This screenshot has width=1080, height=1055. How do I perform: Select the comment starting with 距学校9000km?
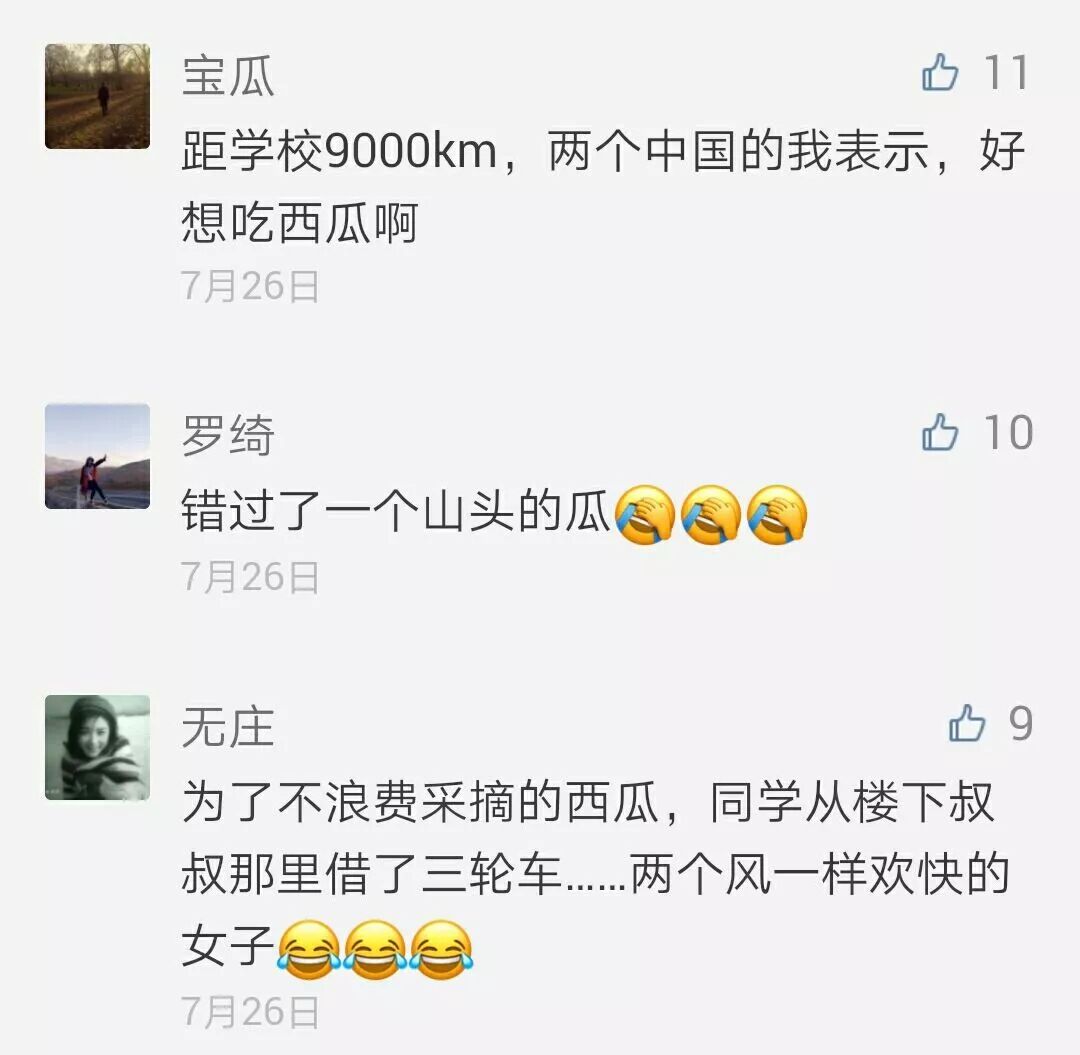(x=603, y=187)
